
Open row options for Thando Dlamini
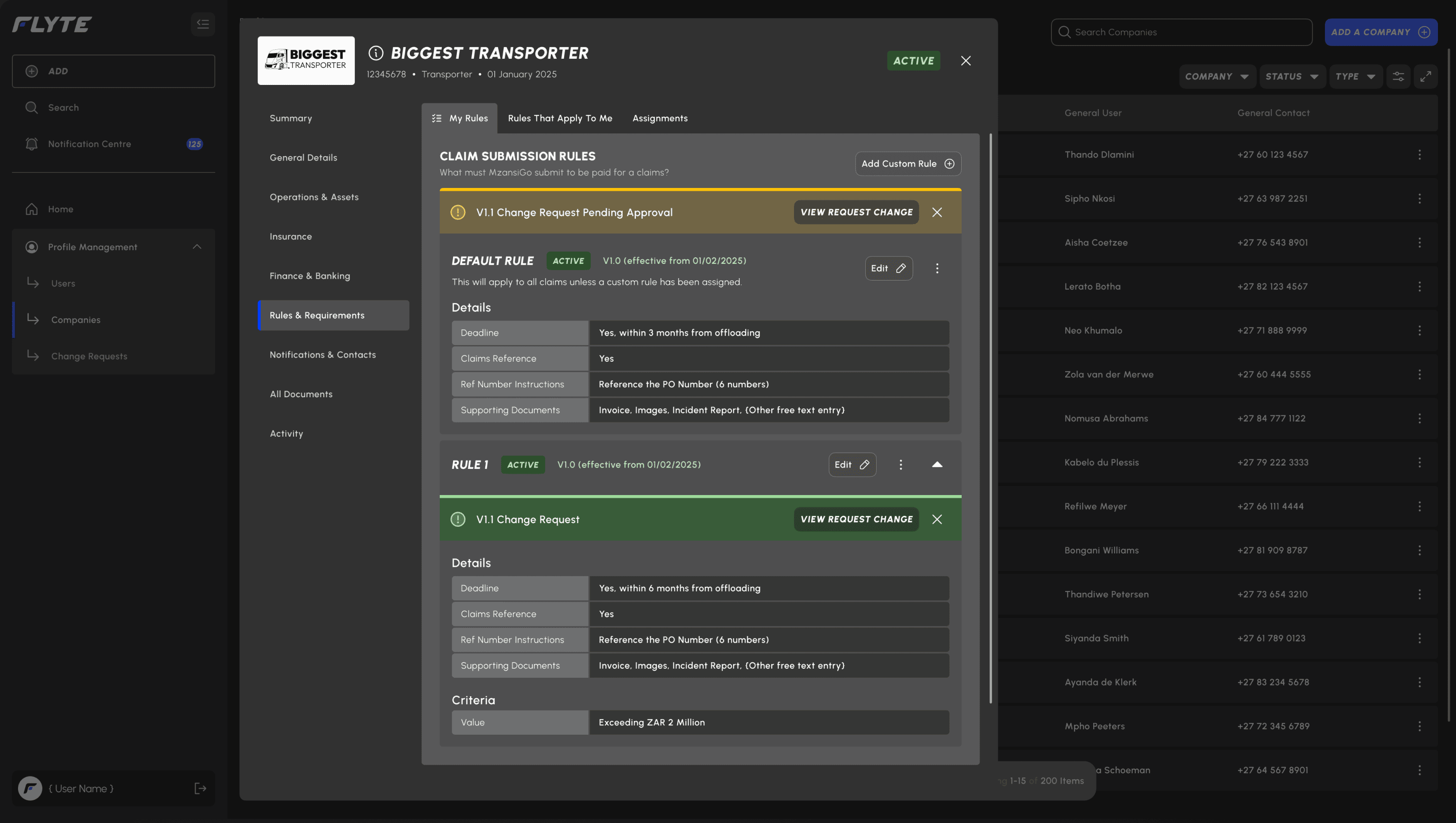click(x=1419, y=154)
